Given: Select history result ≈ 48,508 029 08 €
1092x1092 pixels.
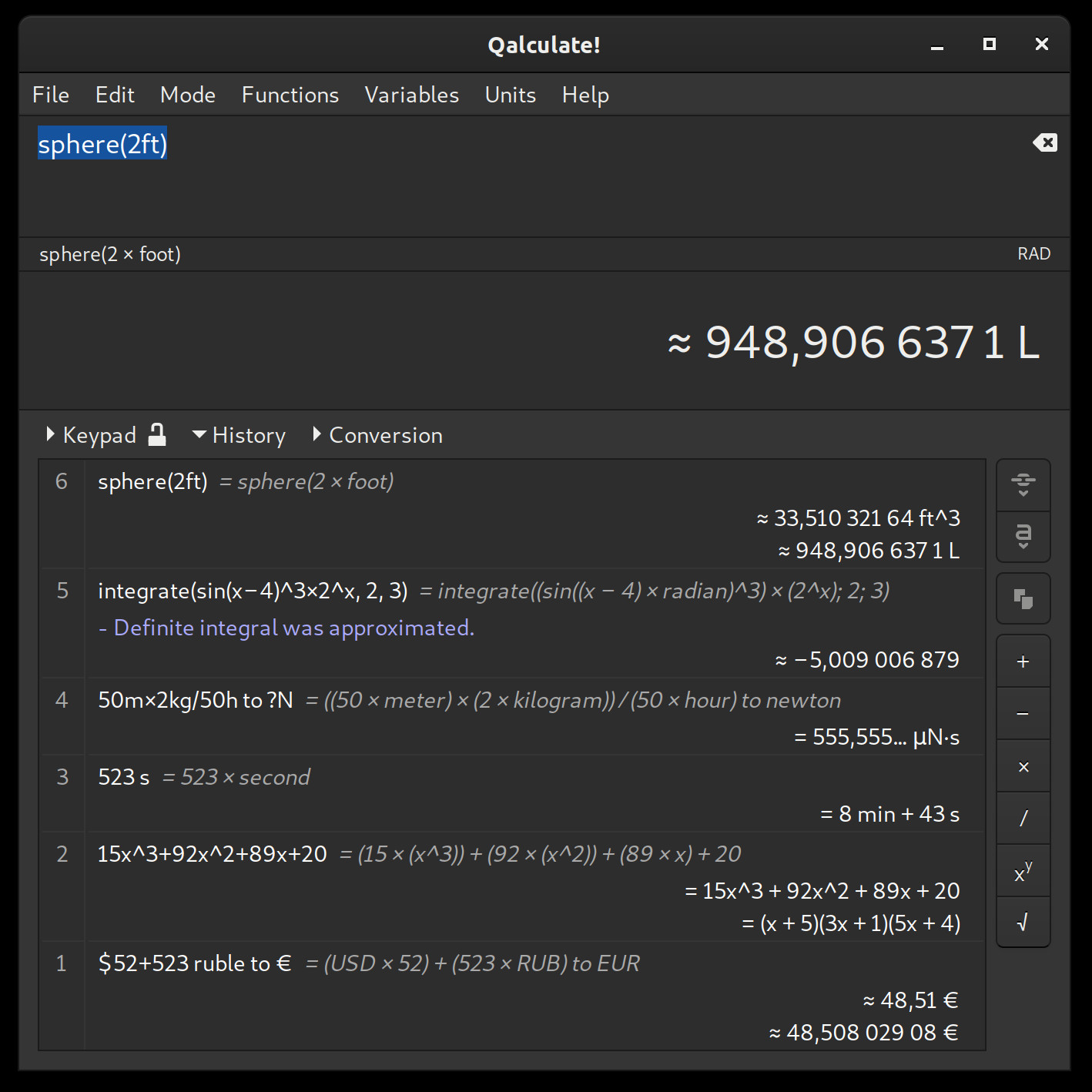Looking at the screenshot, I should tap(864, 1033).
